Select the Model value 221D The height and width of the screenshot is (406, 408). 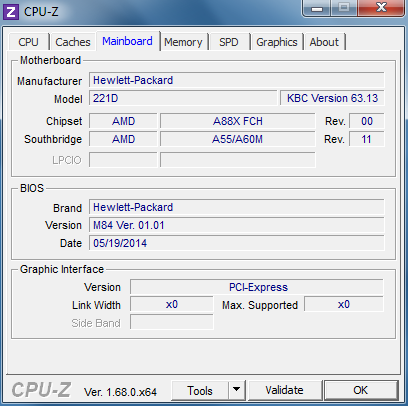[183, 98]
